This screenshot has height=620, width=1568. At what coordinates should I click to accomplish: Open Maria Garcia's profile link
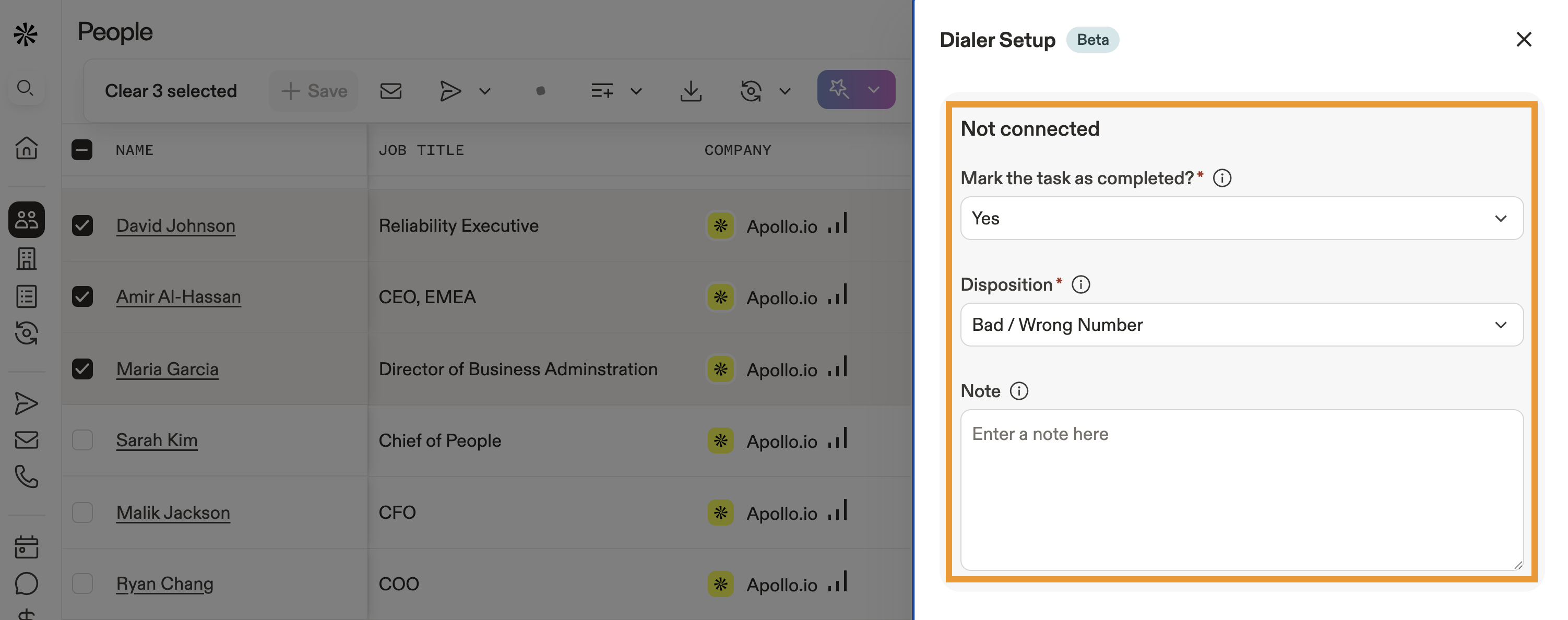168,369
